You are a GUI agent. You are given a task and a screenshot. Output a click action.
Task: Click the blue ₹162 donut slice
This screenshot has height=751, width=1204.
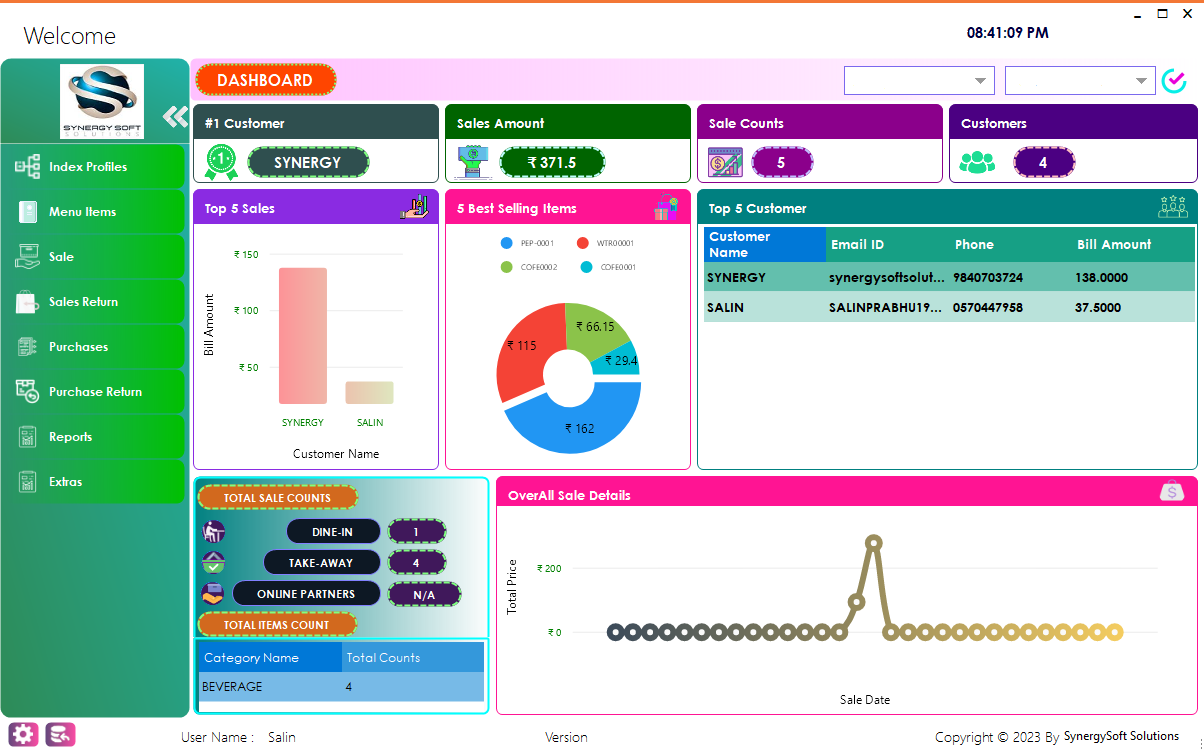click(x=578, y=428)
